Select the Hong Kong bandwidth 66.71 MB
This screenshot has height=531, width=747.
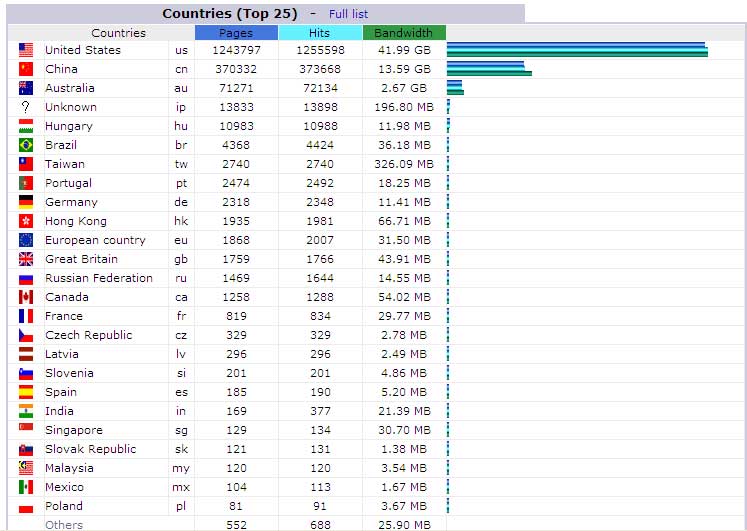point(404,221)
